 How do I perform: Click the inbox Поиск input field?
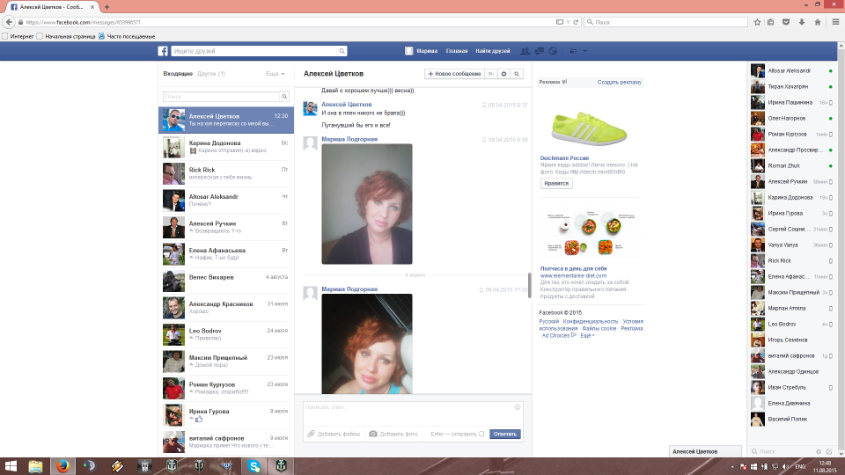tap(221, 97)
